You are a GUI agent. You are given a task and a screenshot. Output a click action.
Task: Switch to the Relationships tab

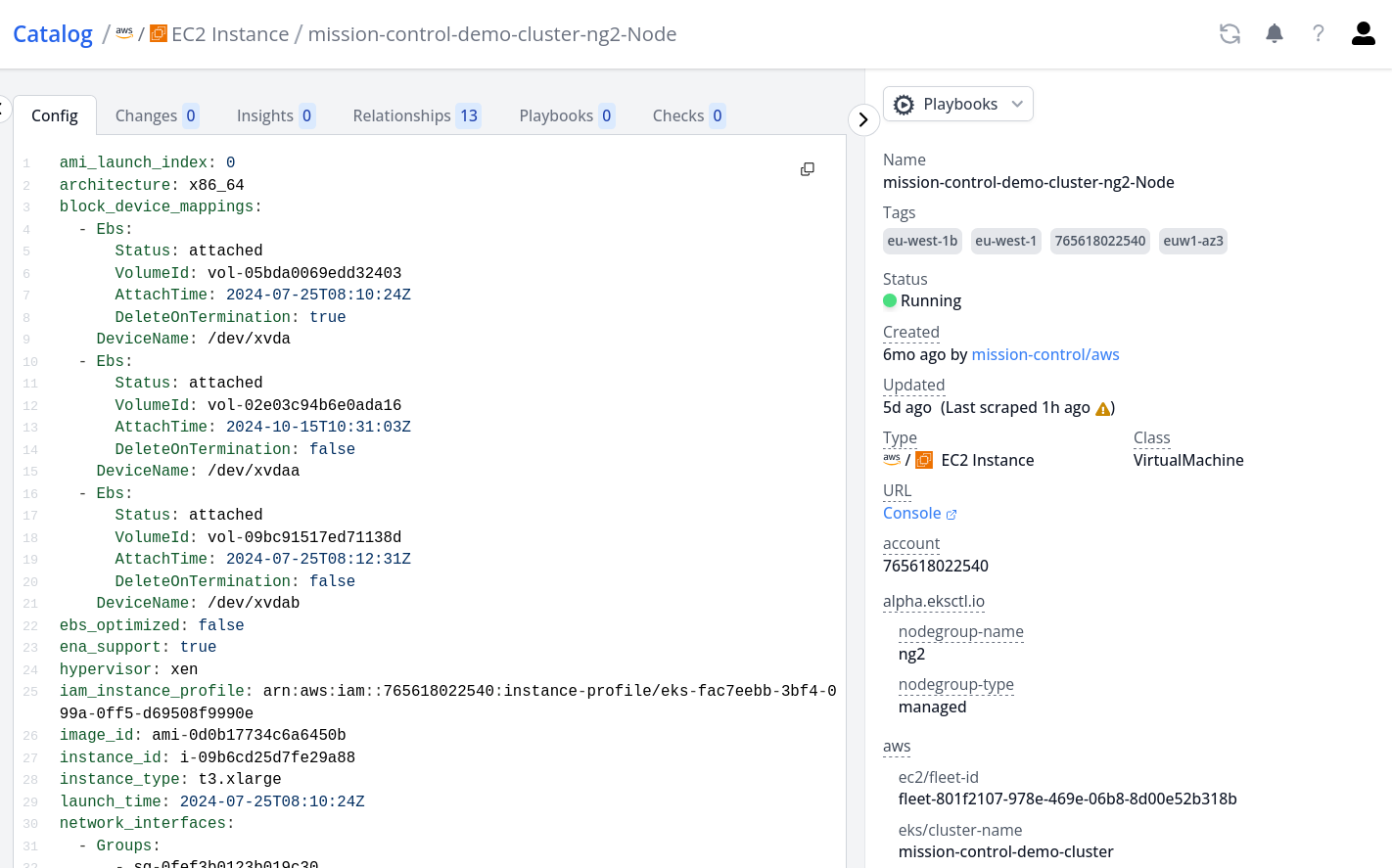tap(416, 115)
